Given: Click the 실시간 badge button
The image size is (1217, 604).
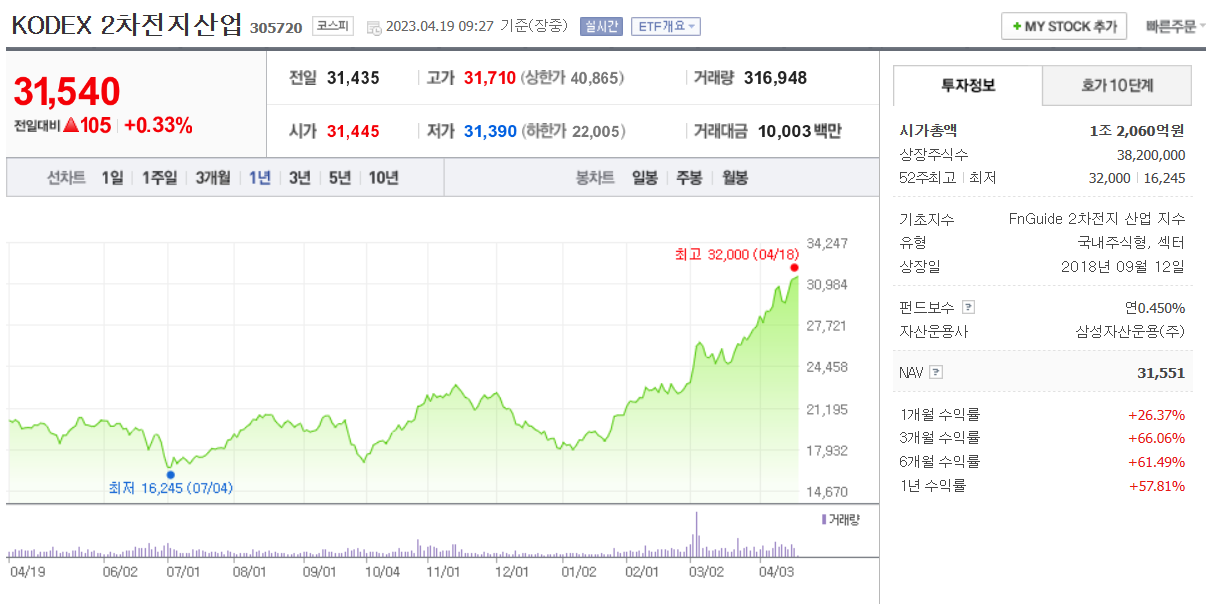Looking at the screenshot, I should 601,26.
